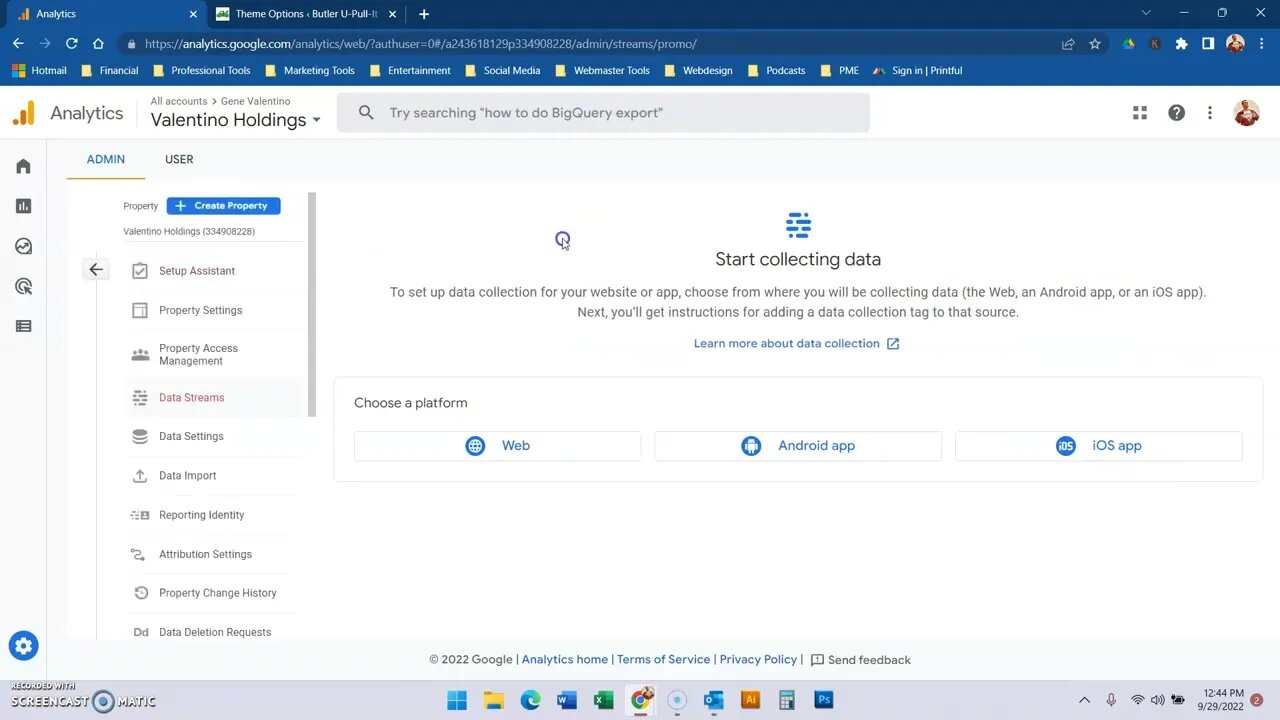The image size is (1280, 720).
Task: Open Data Settings menu item
Action: pyautogui.click(x=191, y=436)
